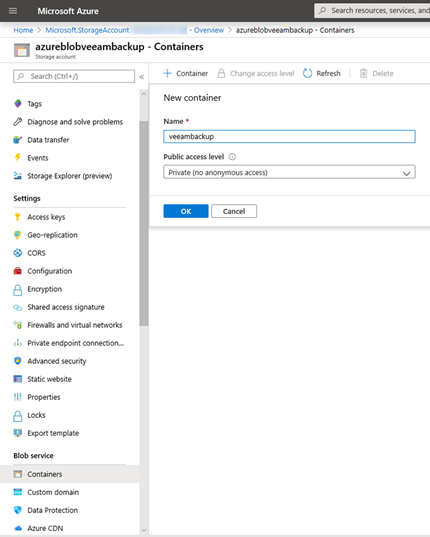430x537 pixels.
Task: Open Firewalls and virtual networks settings
Action: 75,325
